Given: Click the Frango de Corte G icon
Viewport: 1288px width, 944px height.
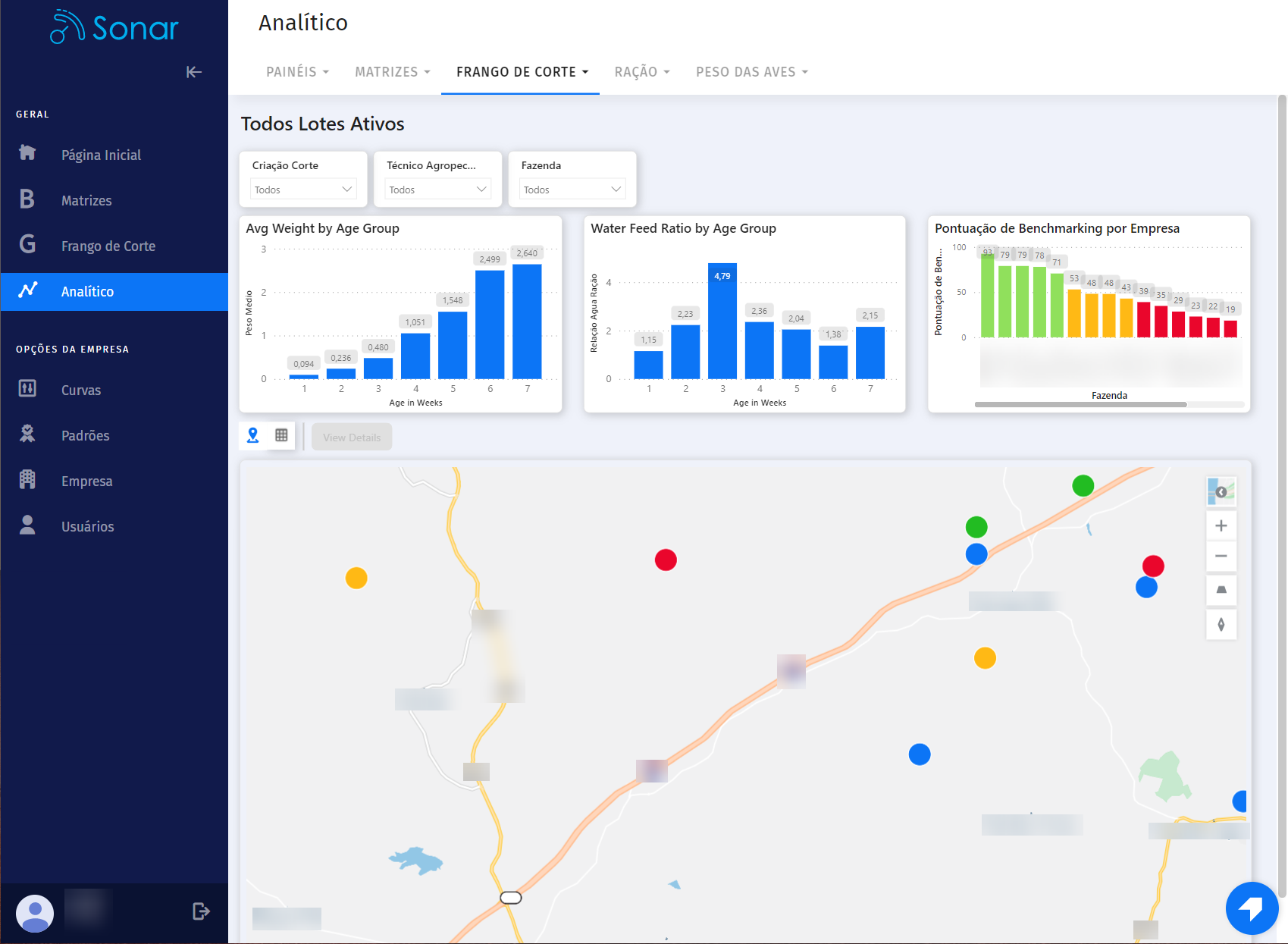Looking at the screenshot, I should pos(27,244).
